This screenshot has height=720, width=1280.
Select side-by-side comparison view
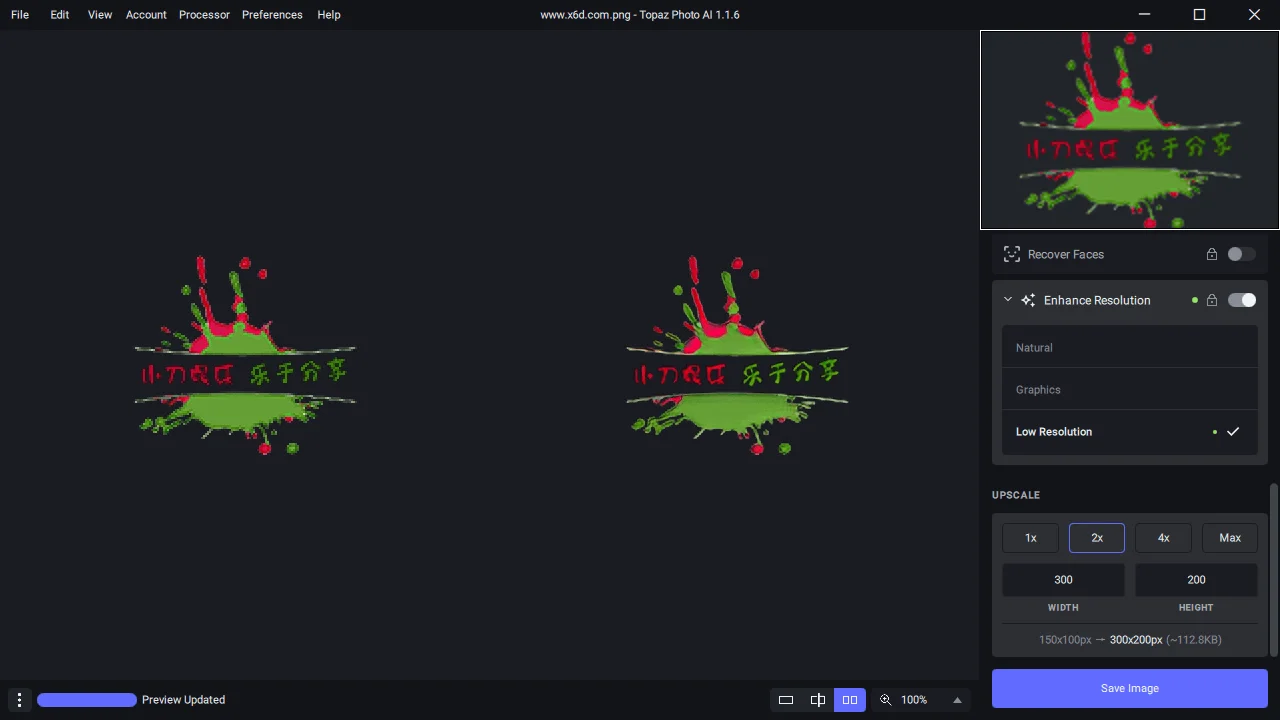click(x=850, y=700)
